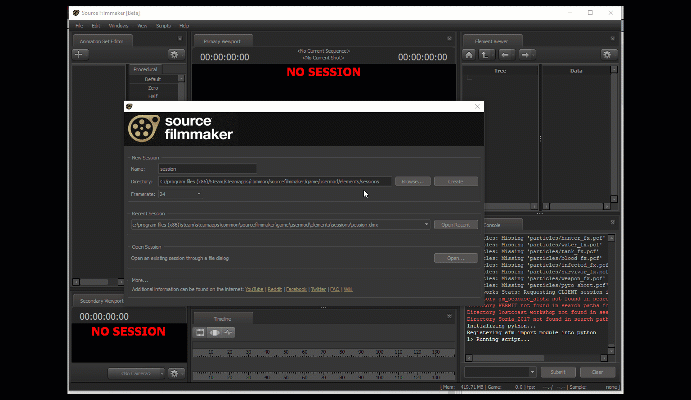691x400 pixels.
Task: Click the Open Recent button
Action: click(456, 225)
